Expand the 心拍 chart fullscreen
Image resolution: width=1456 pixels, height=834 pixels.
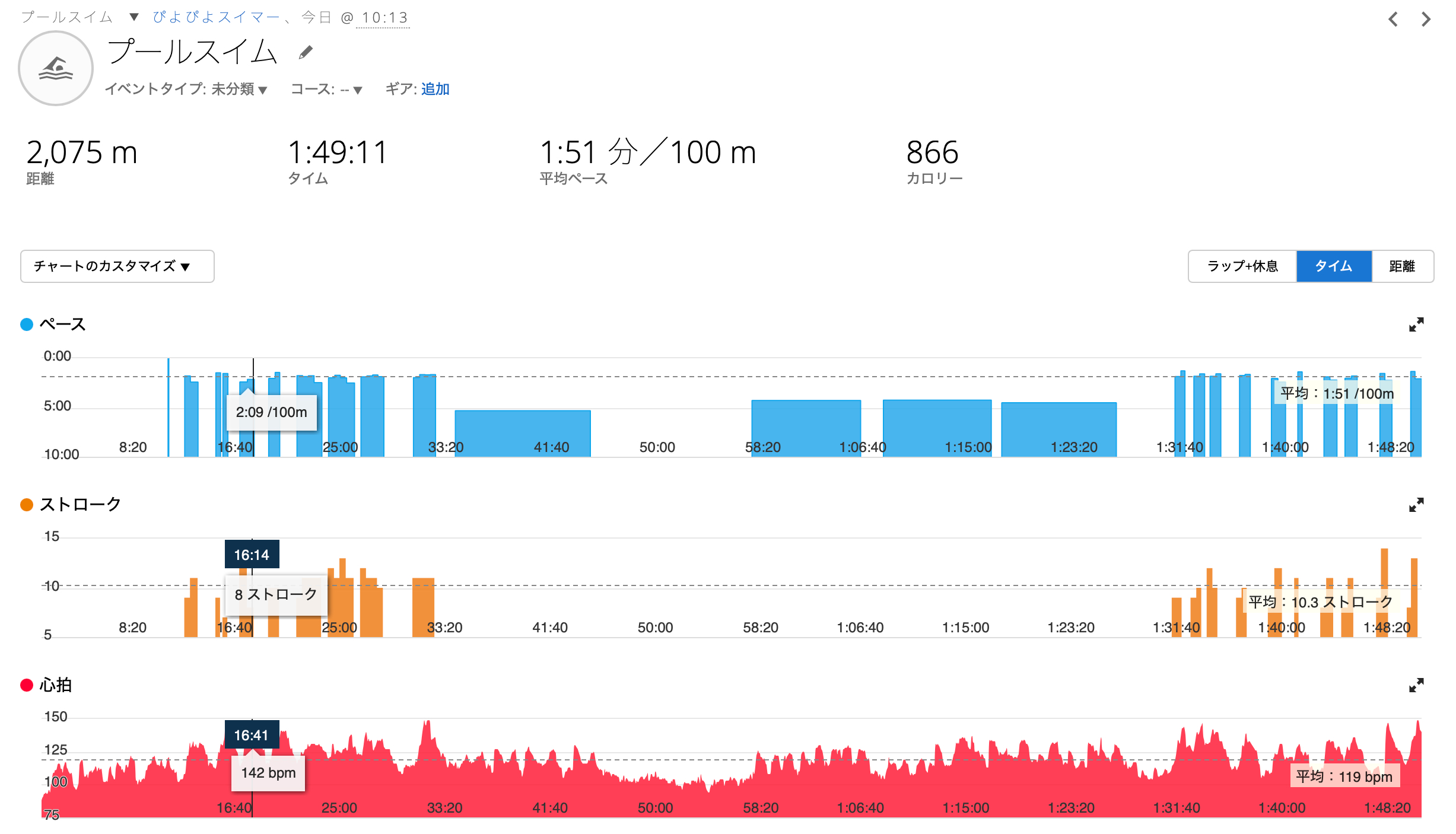[x=1416, y=685]
